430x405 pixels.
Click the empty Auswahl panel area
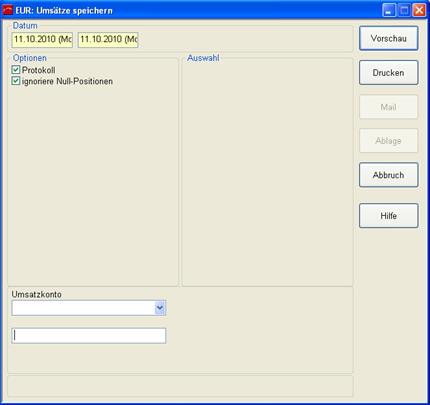[x=267, y=173]
